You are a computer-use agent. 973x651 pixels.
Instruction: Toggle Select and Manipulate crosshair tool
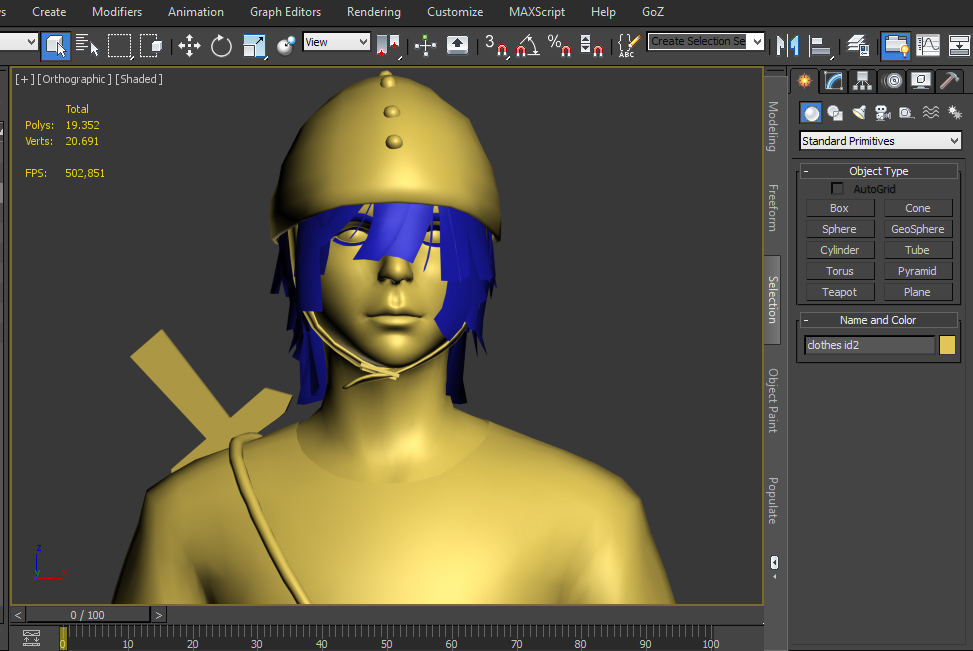point(426,46)
